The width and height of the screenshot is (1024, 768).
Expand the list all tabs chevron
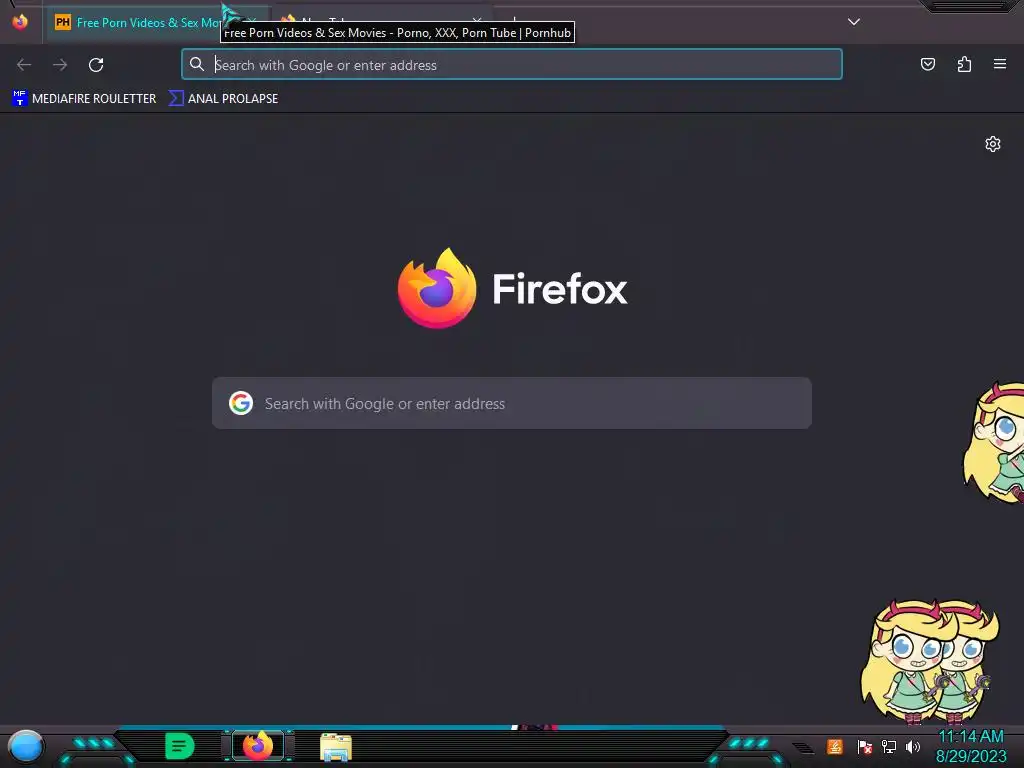[x=854, y=22]
